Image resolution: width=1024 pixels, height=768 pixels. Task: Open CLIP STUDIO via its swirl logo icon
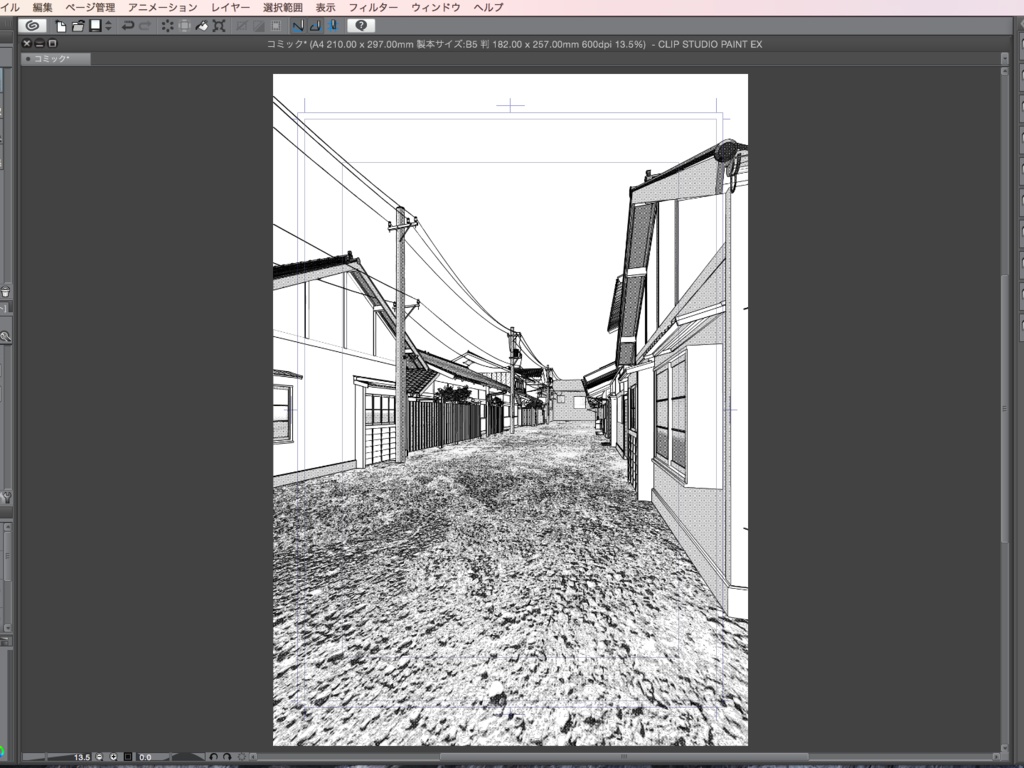tap(30, 27)
